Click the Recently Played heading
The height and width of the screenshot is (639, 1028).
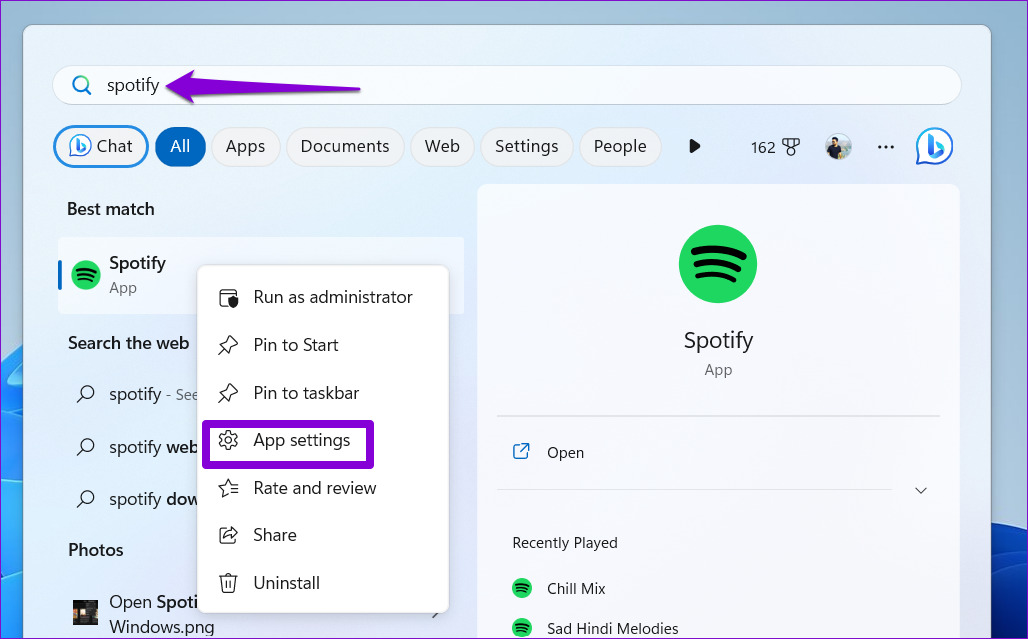coord(565,543)
